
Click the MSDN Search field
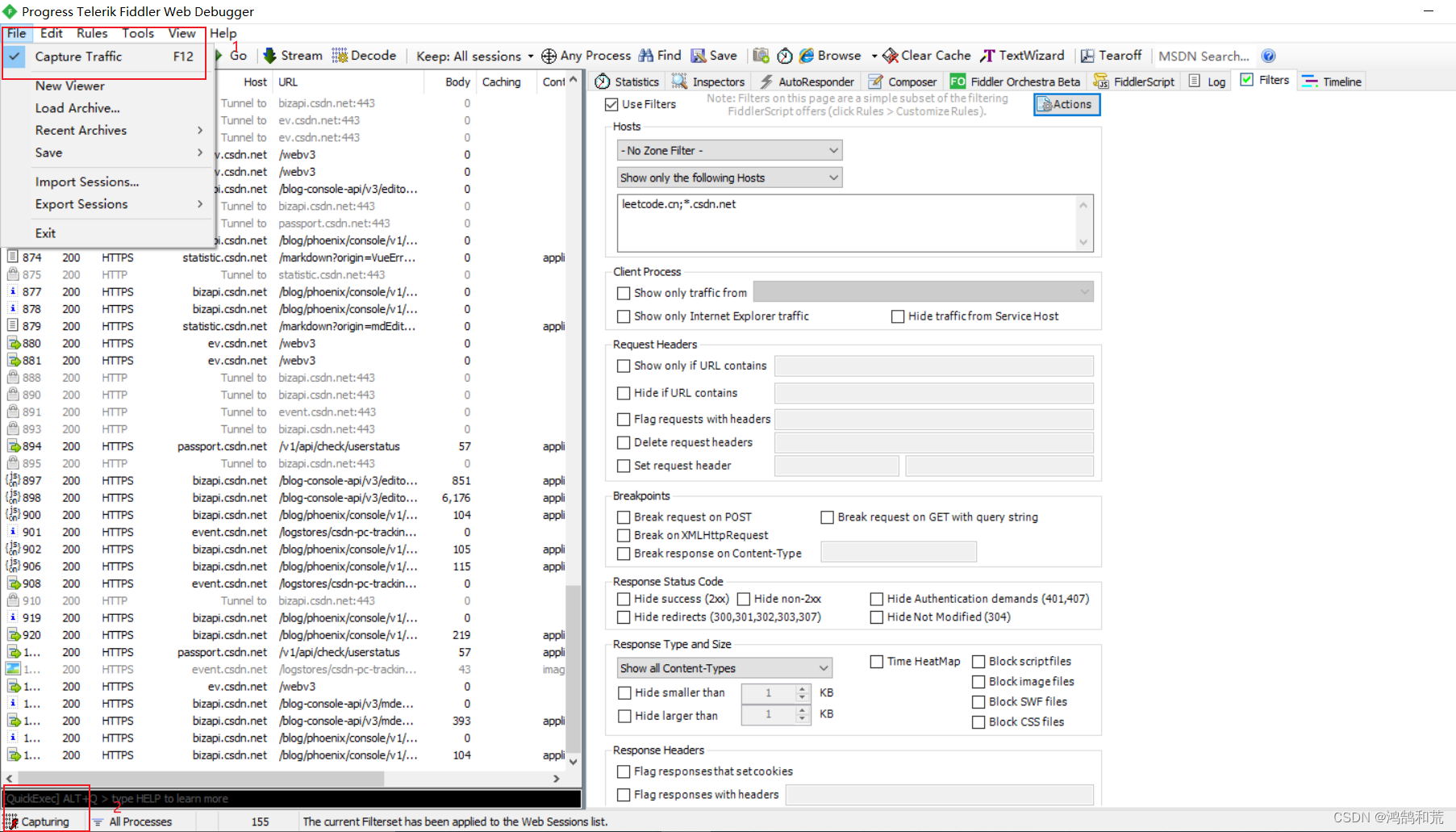(1204, 56)
